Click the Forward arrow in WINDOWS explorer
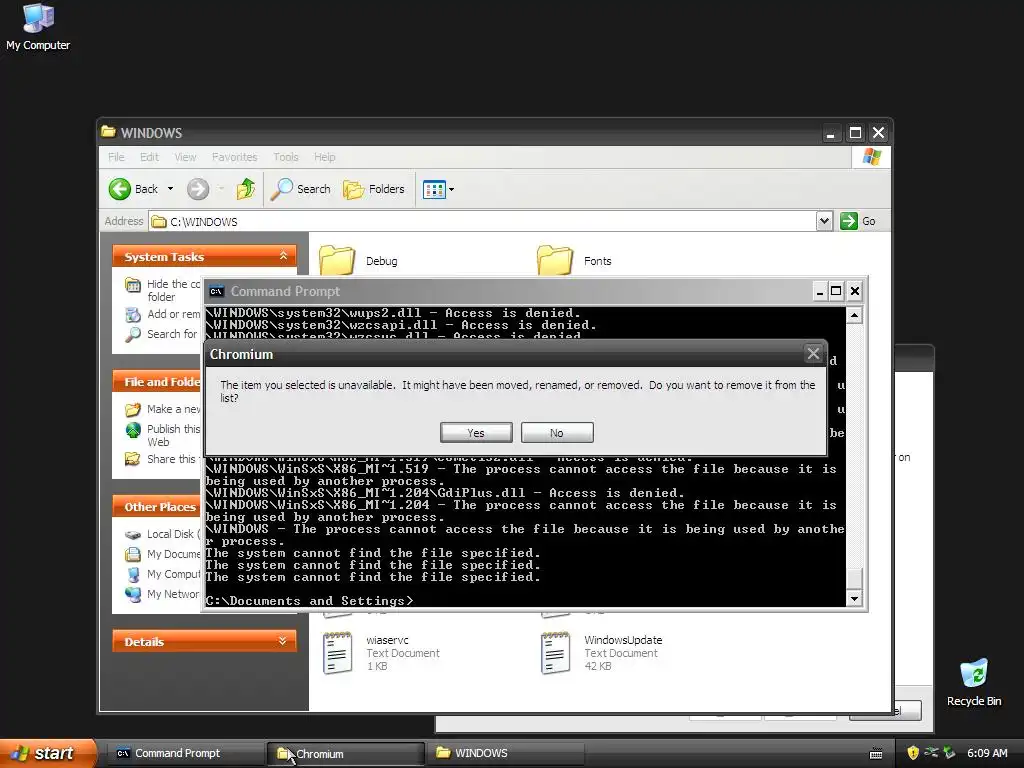Viewport: 1024px width, 768px height. pyautogui.click(x=198, y=189)
